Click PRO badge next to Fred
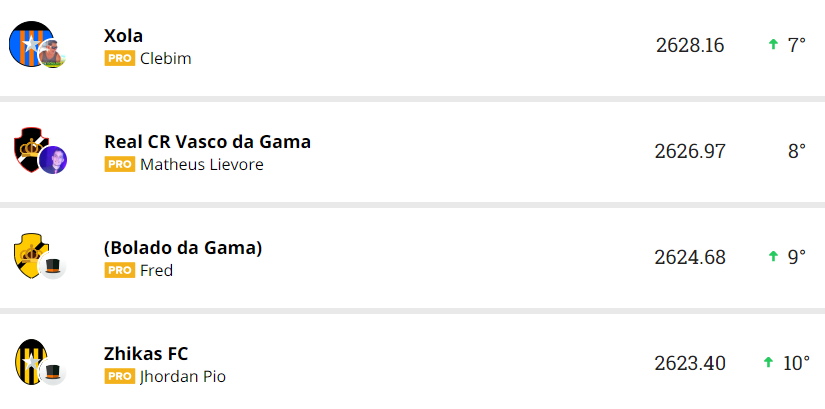The width and height of the screenshot is (825, 409). (x=119, y=270)
